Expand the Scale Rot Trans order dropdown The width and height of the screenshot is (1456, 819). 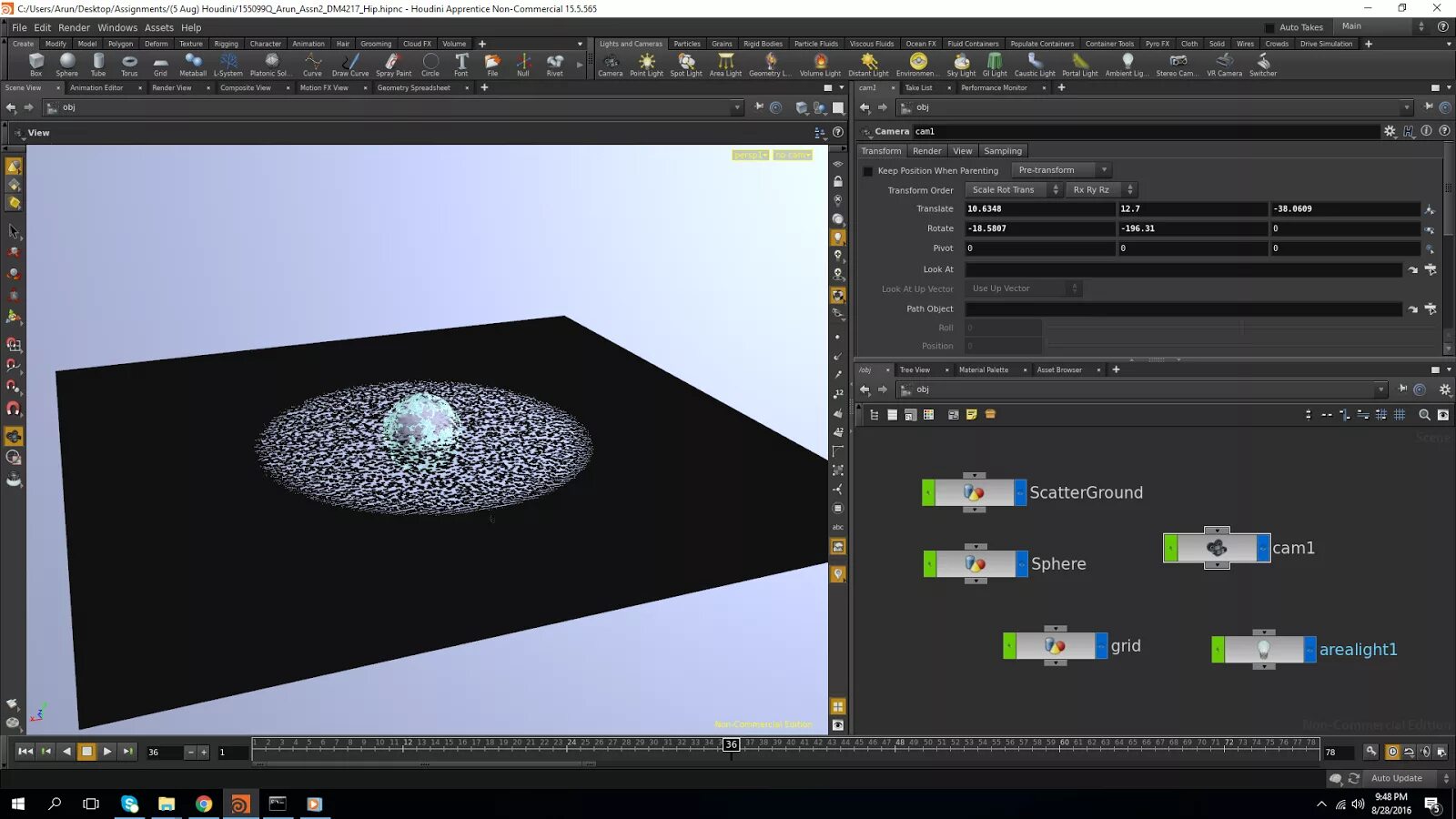pos(1014,190)
